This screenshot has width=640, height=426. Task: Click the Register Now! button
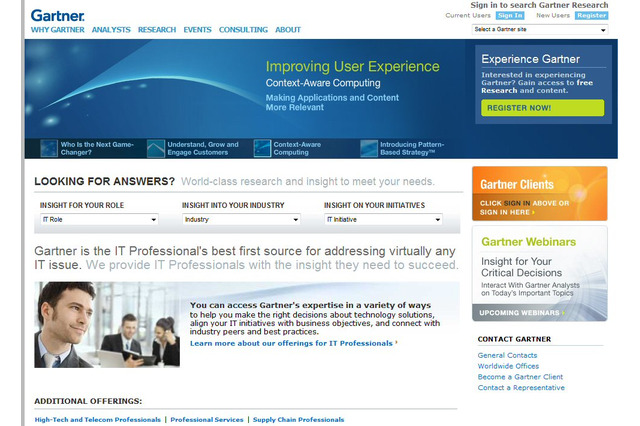tap(542, 108)
